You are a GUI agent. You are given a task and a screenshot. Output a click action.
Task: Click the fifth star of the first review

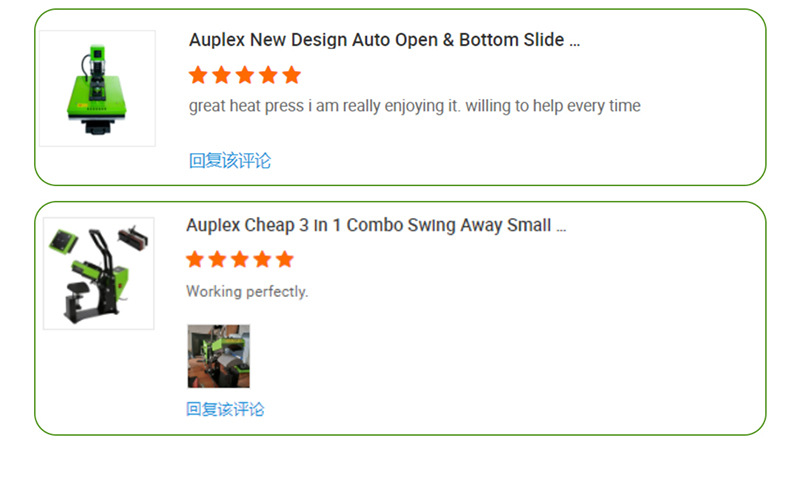292,75
